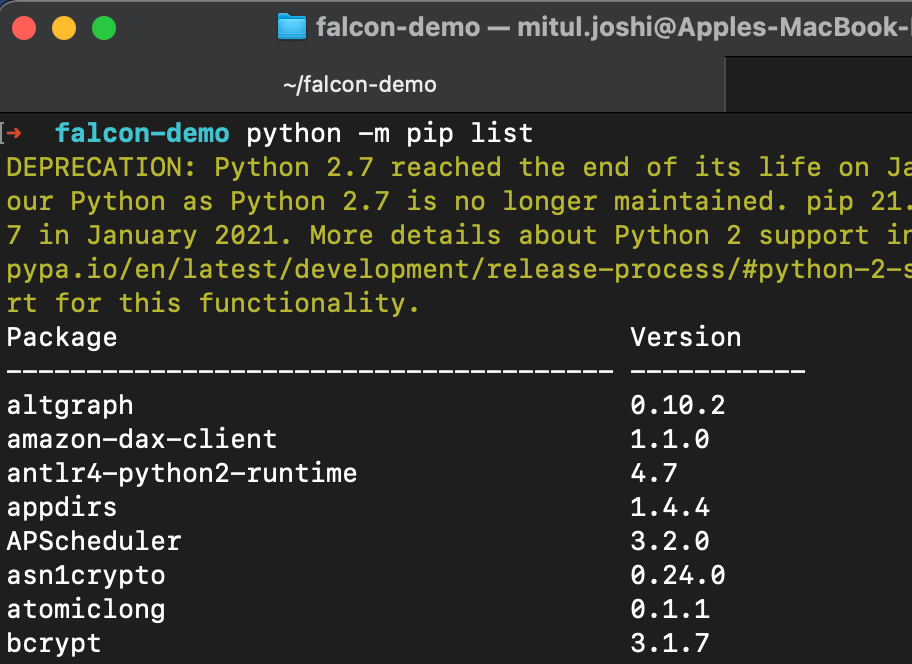Click the bcrypt package name
Viewport: 912px width, 664px height.
click(x=54, y=644)
